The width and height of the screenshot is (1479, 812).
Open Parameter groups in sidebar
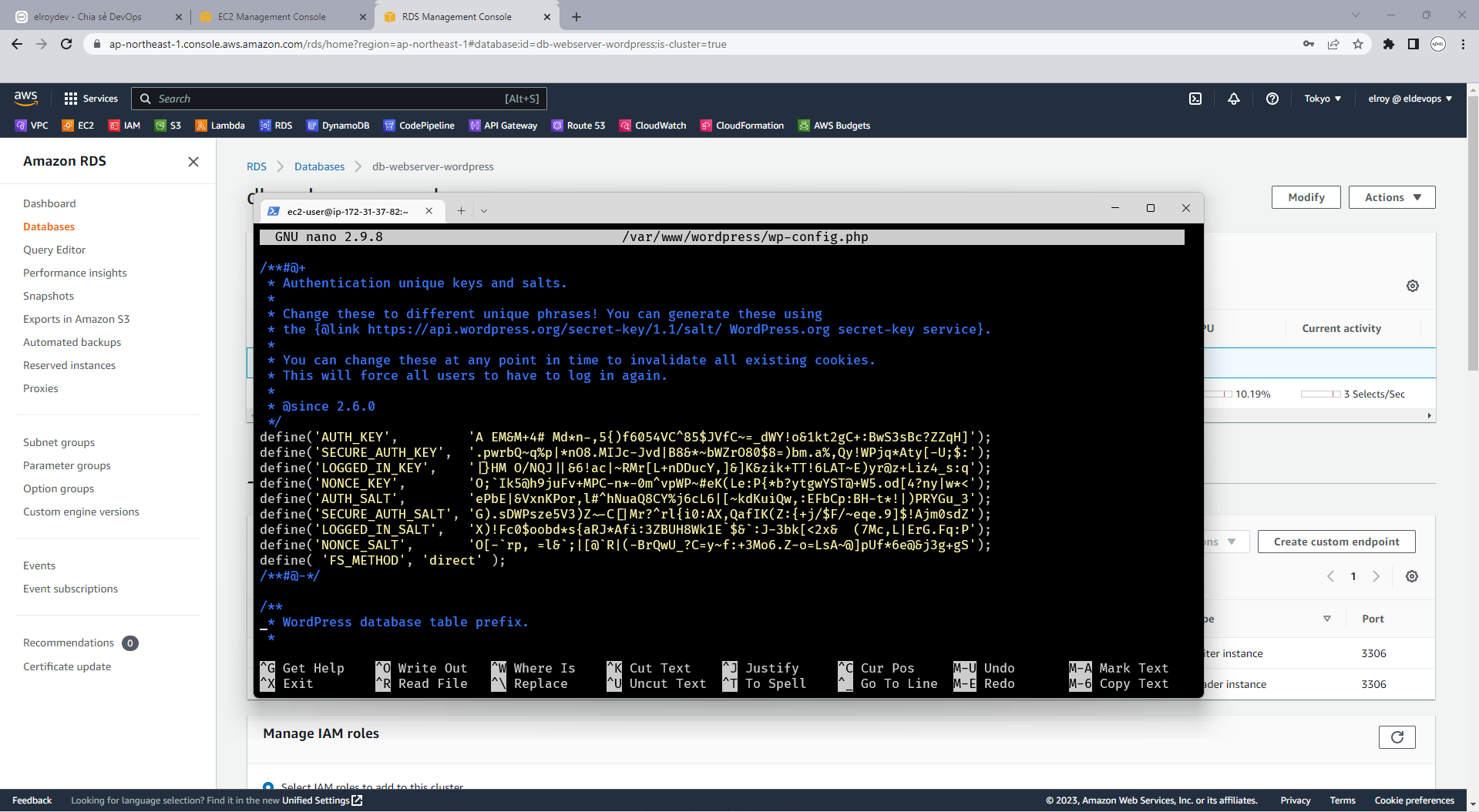point(67,465)
